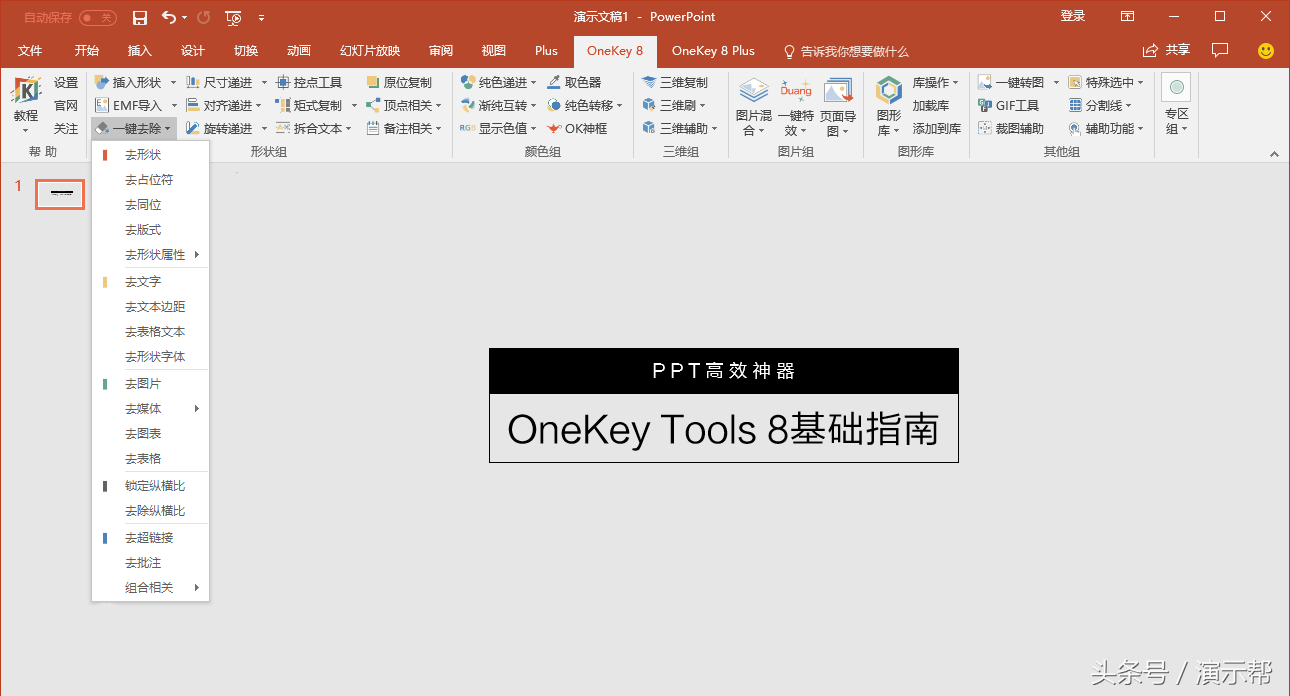This screenshot has width=1290, height=696.
Task: Open the 页面导图 page export tool
Action: point(838,106)
